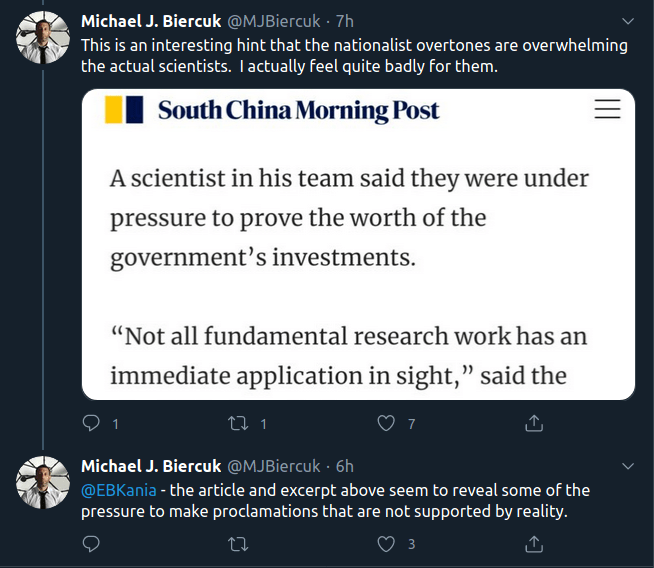
Task: Open the @EBKania mention link
Action: tap(118, 490)
